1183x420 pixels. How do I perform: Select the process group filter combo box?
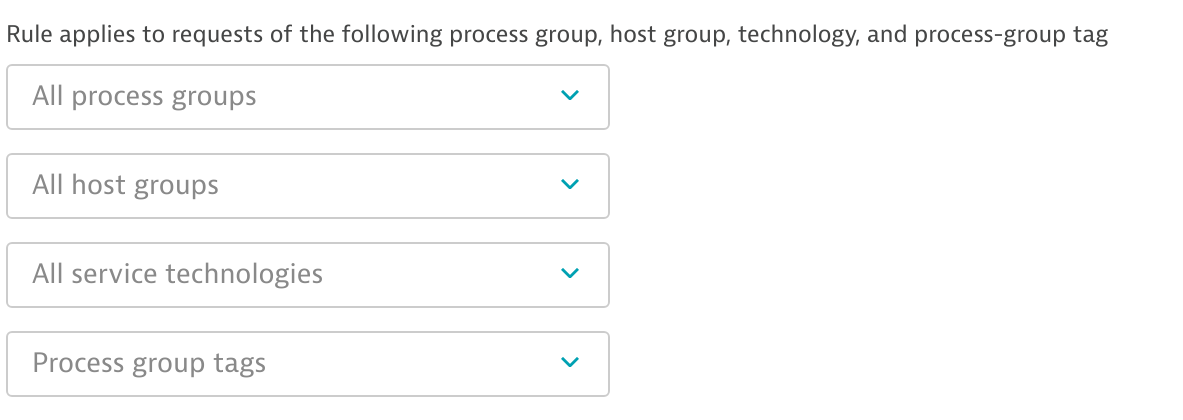pos(307,97)
